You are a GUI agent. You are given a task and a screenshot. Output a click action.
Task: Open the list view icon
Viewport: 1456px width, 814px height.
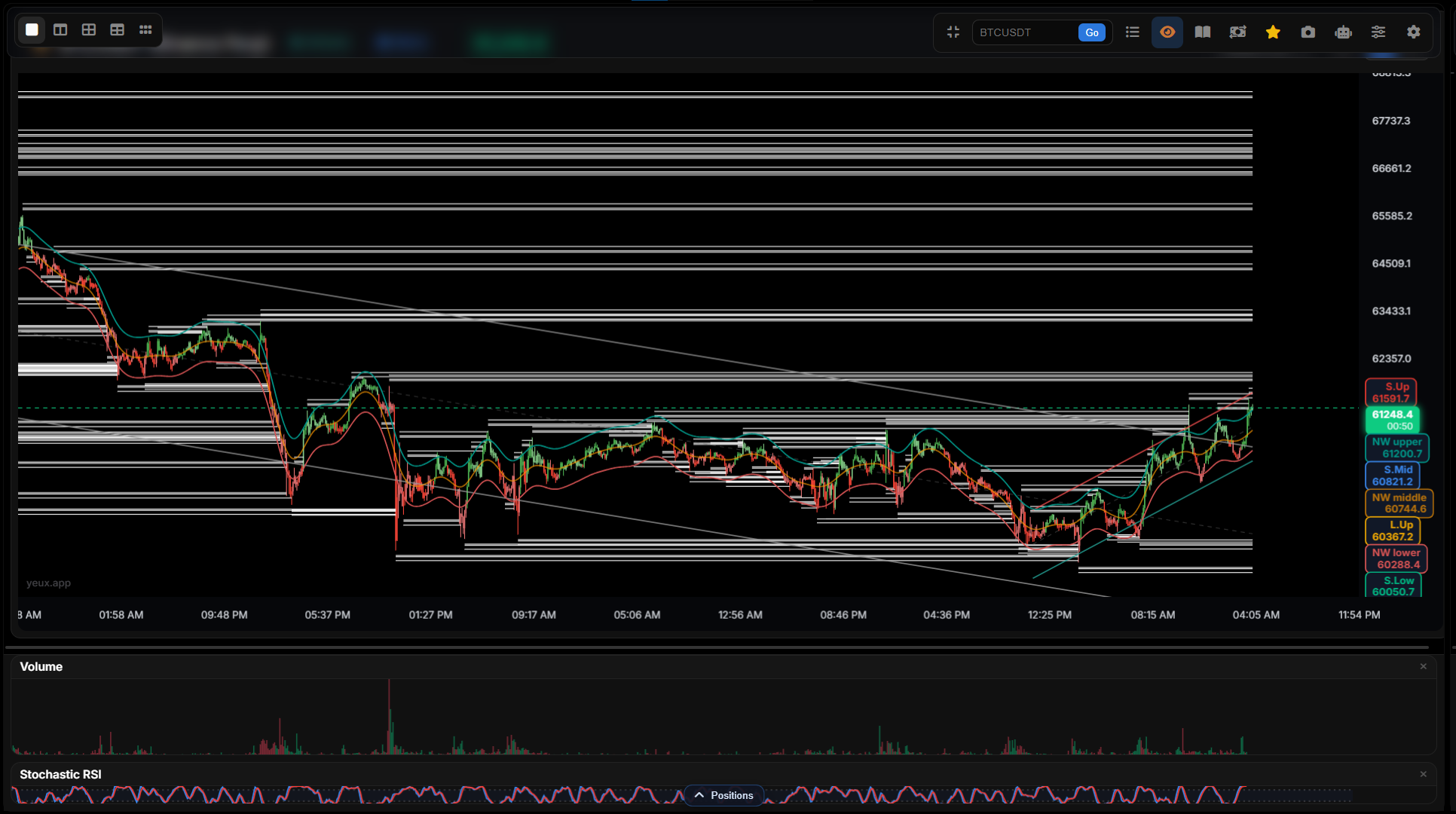click(x=1132, y=32)
